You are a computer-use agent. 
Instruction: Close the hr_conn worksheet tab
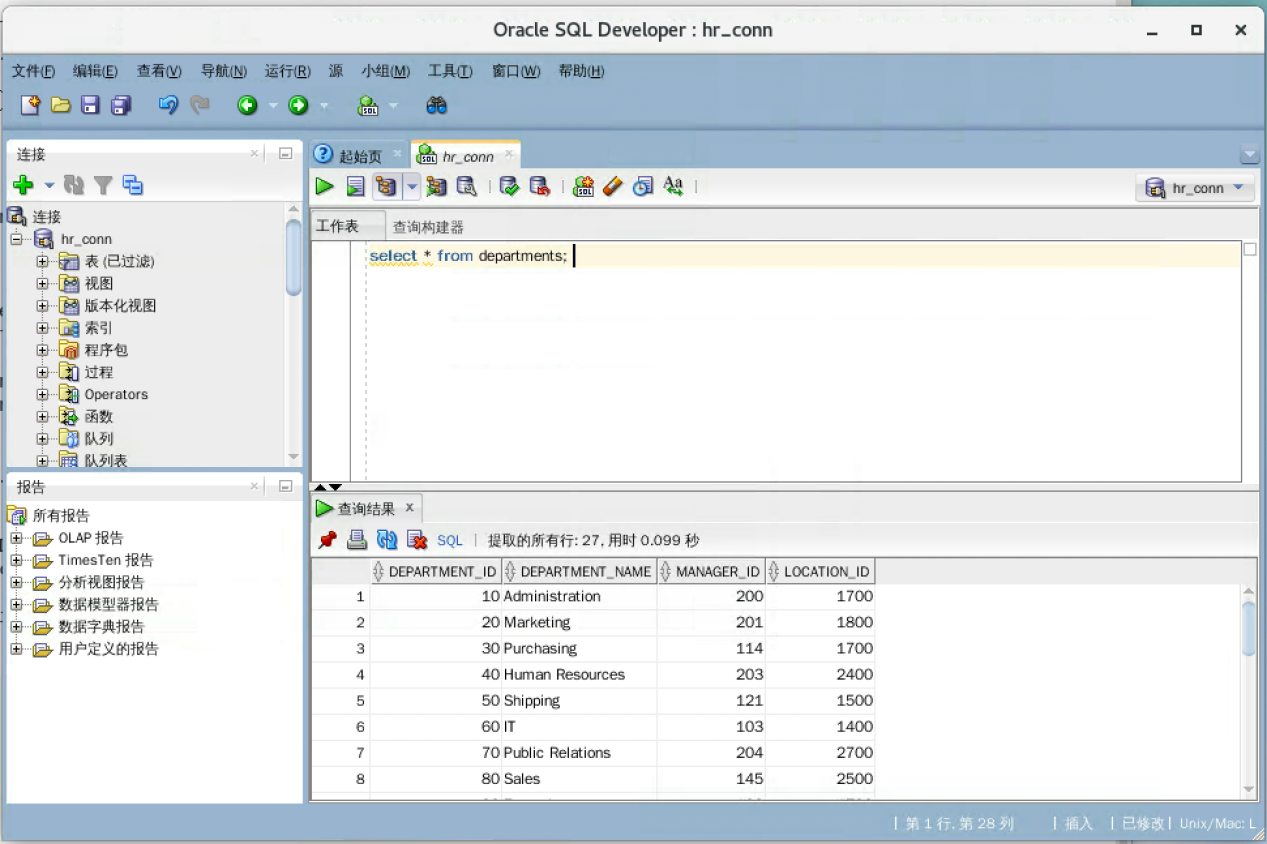[509, 155]
